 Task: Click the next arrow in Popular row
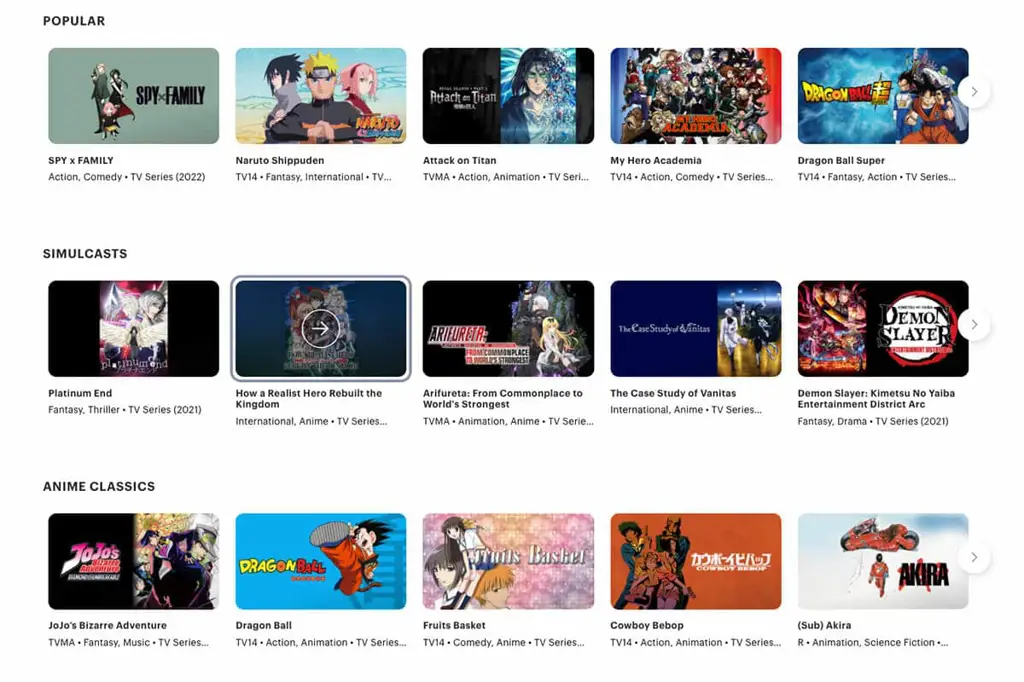click(x=974, y=92)
